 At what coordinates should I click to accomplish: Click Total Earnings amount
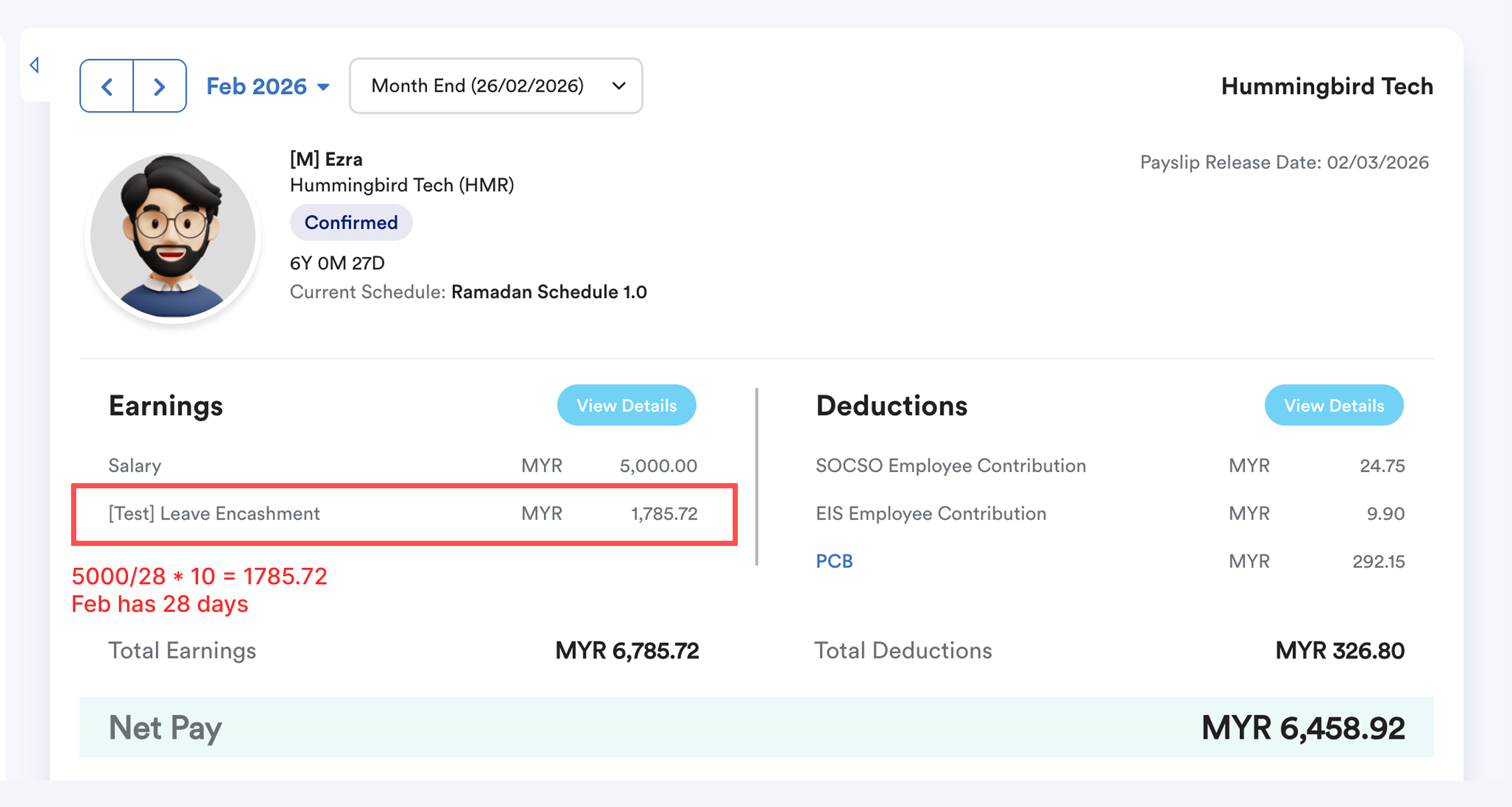[x=626, y=650]
